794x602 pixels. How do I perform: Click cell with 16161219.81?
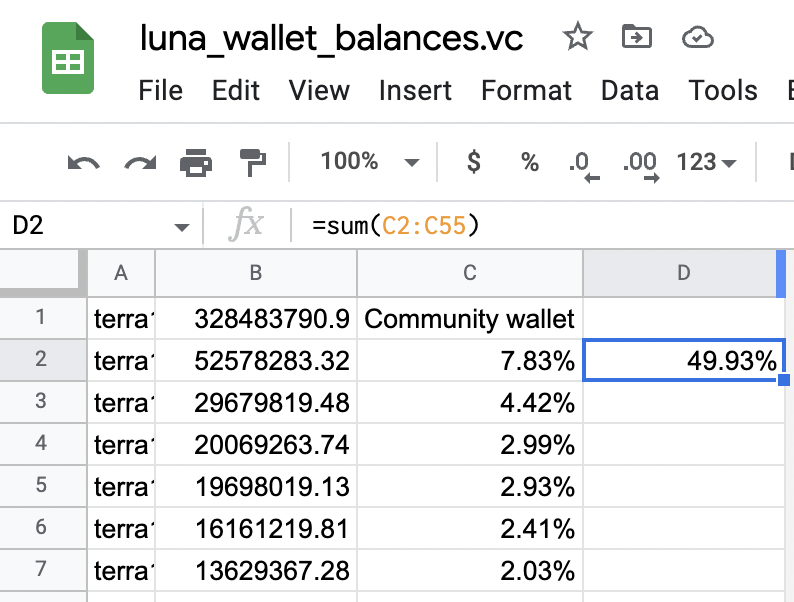256,528
